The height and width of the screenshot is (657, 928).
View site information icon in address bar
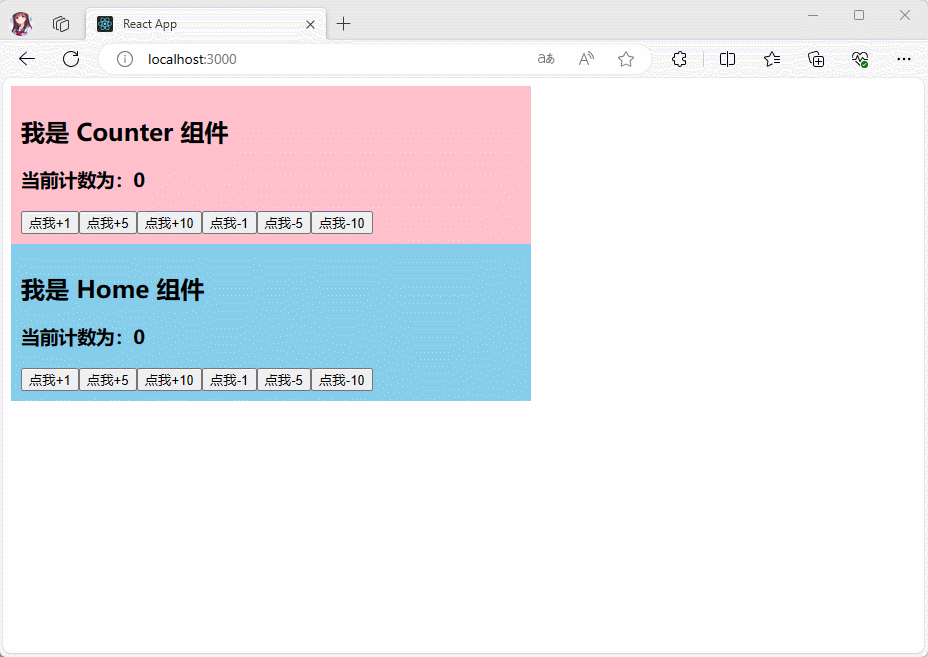[x=125, y=59]
